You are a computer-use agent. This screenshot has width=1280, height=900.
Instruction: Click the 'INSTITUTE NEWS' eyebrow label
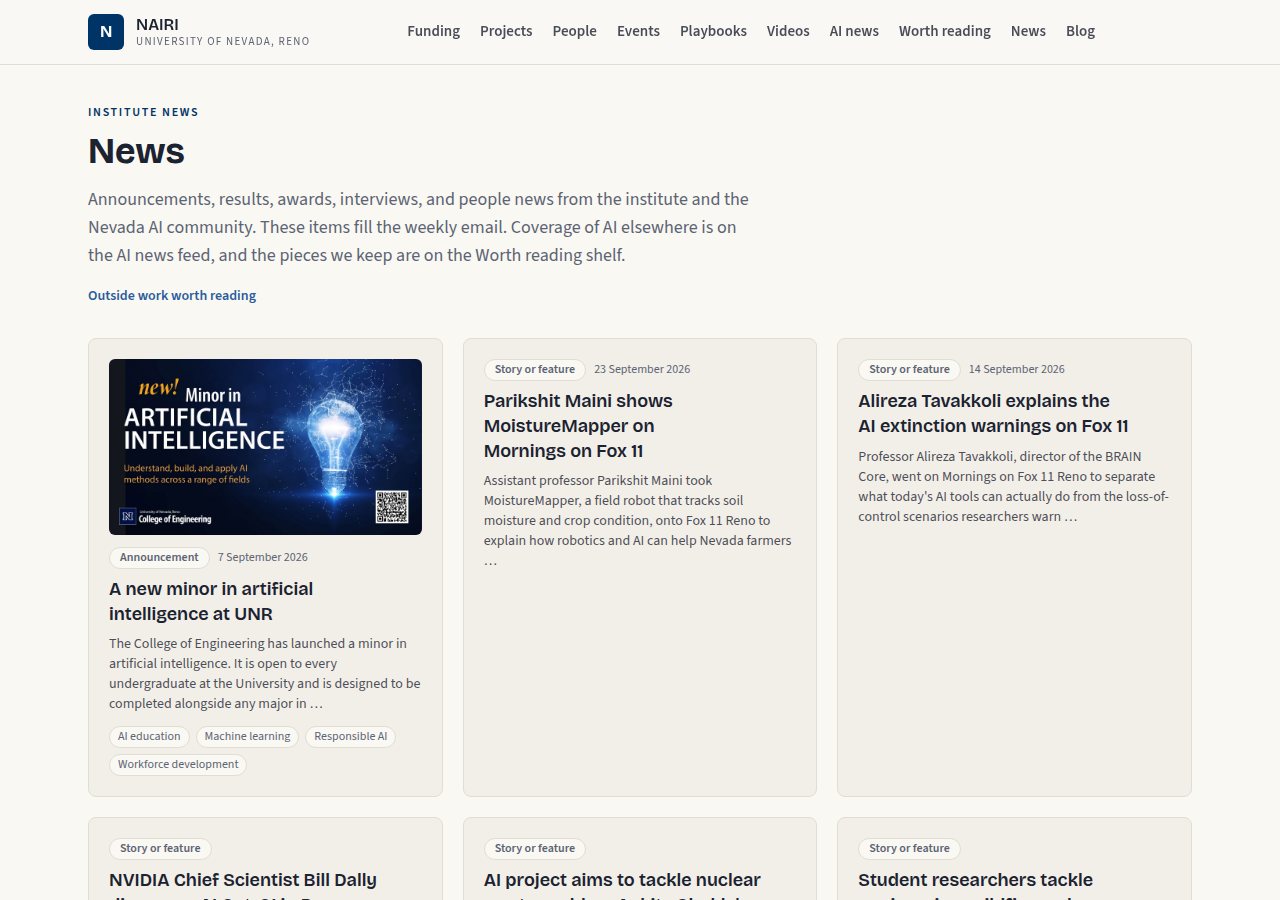coord(143,112)
